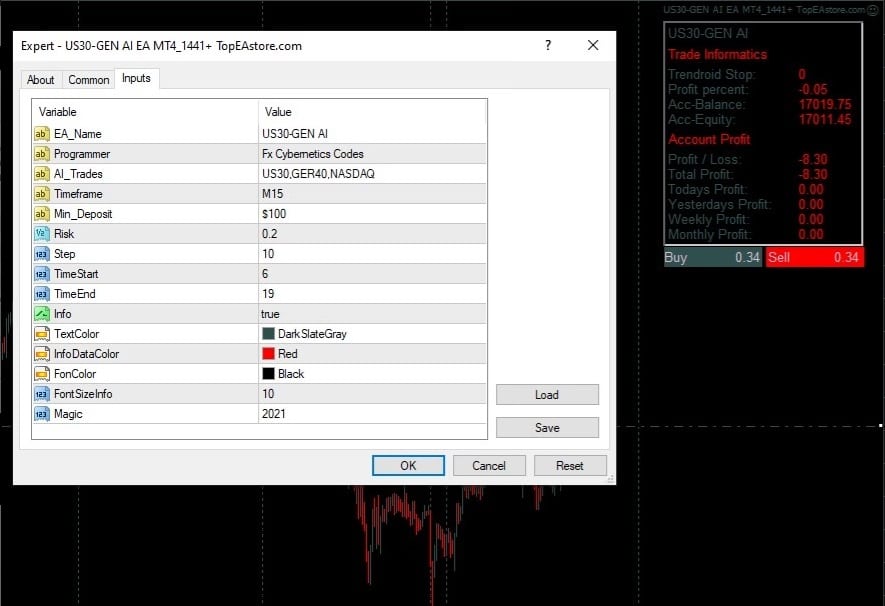
Task: Switch to the About tab
Action: point(41,80)
